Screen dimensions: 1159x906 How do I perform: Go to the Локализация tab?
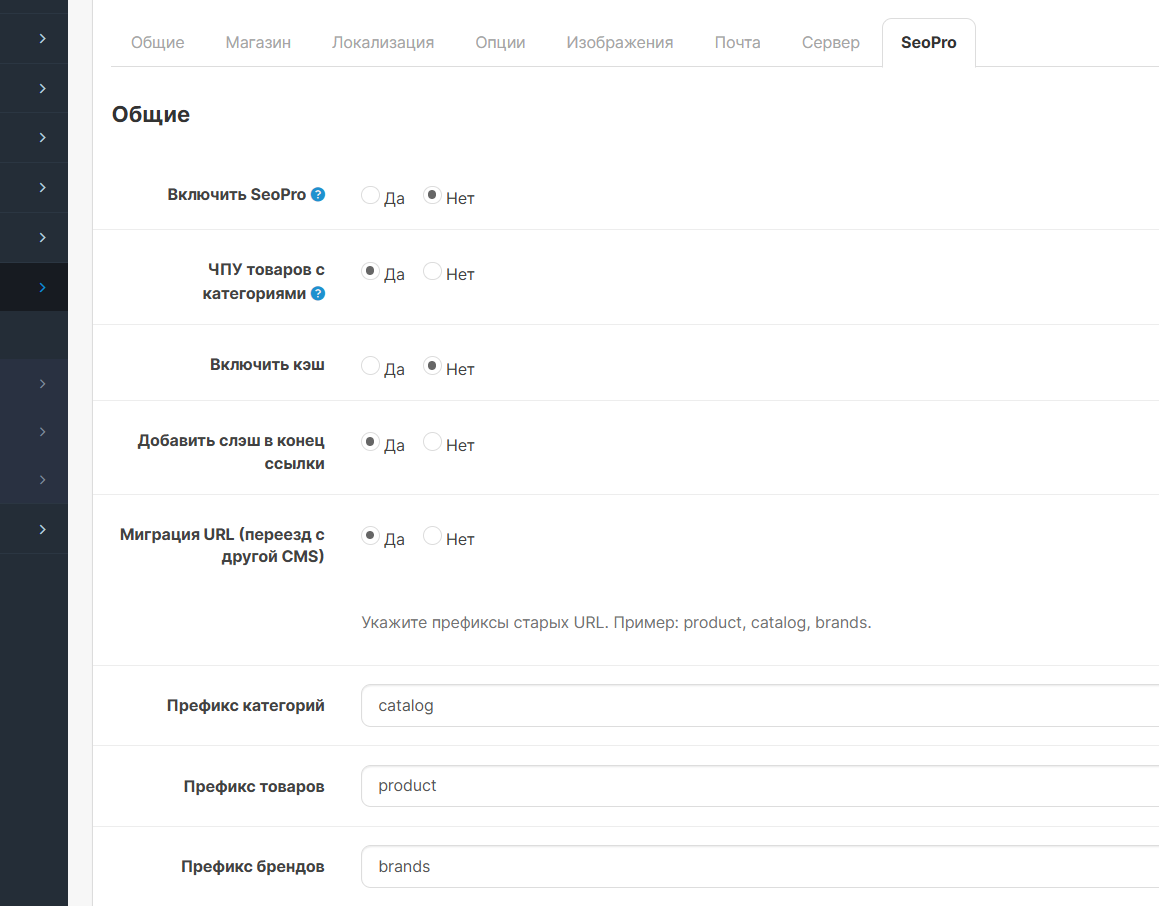(x=383, y=43)
